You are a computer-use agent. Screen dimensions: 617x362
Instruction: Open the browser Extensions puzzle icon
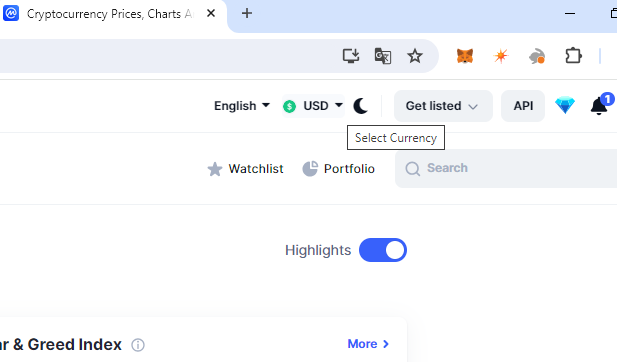point(573,56)
